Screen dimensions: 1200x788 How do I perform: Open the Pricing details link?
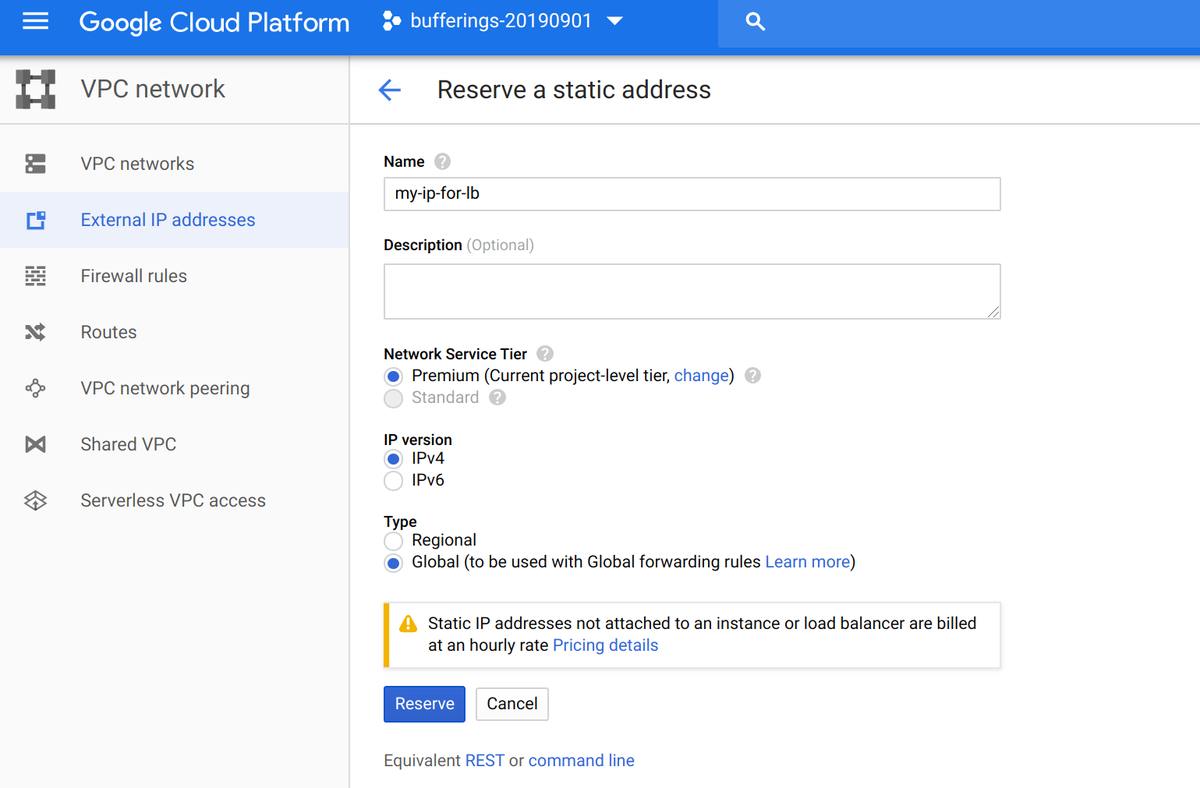[x=605, y=646]
